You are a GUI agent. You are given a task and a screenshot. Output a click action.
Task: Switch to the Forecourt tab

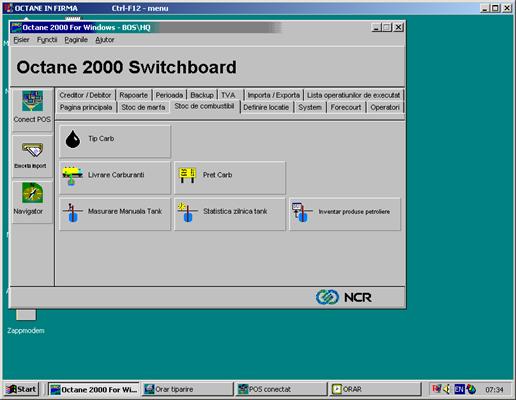click(x=346, y=107)
